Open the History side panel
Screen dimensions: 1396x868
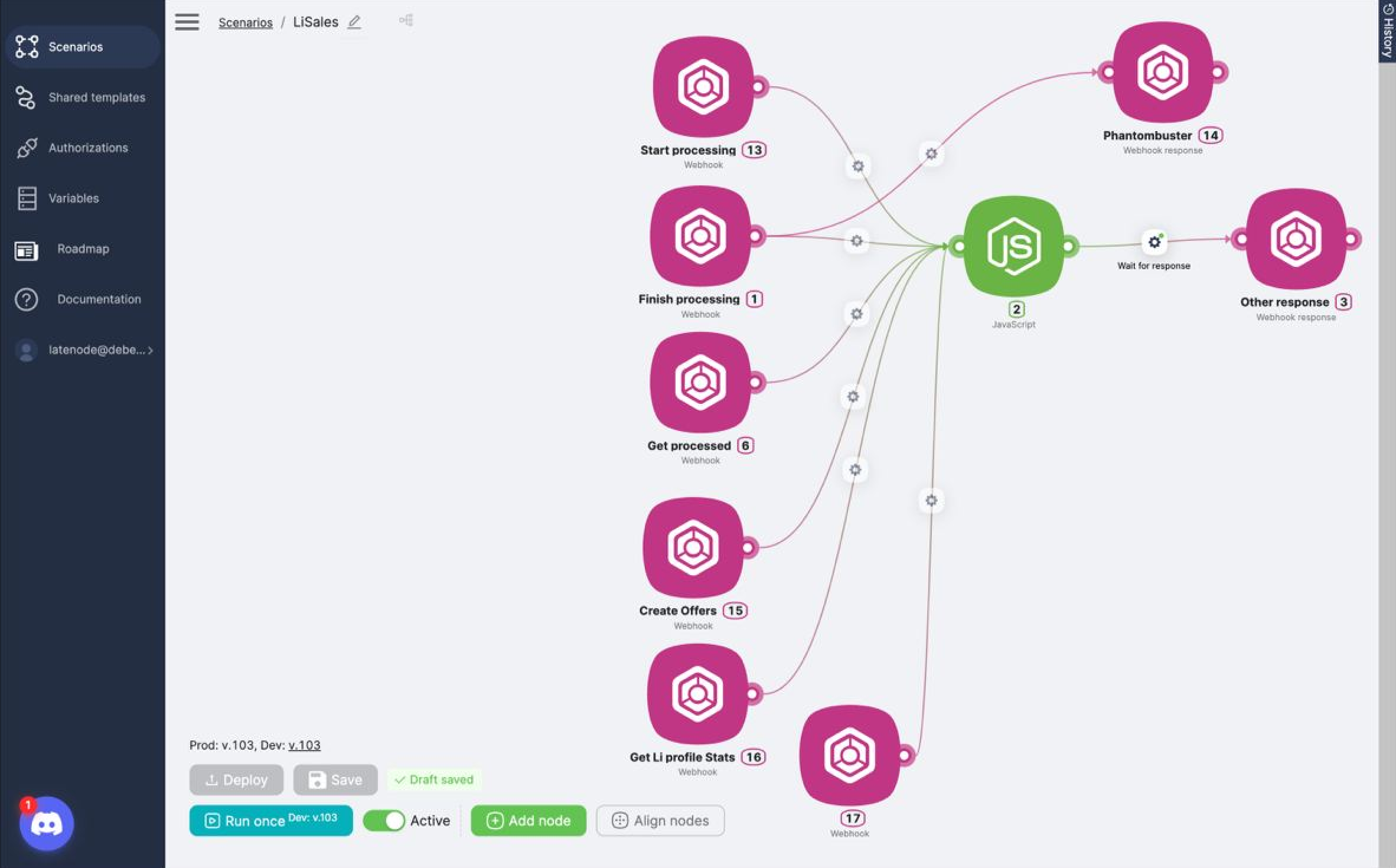tap(1387, 31)
